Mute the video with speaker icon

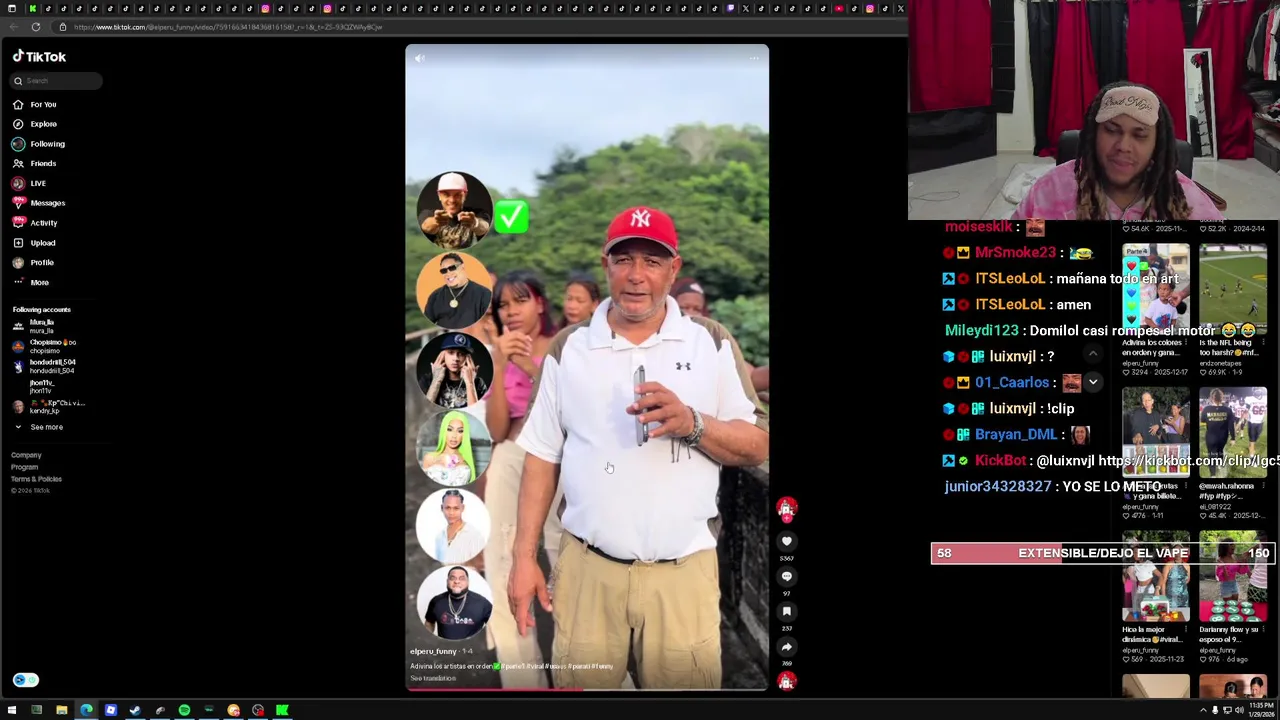pyautogui.click(x=420, y=58)
